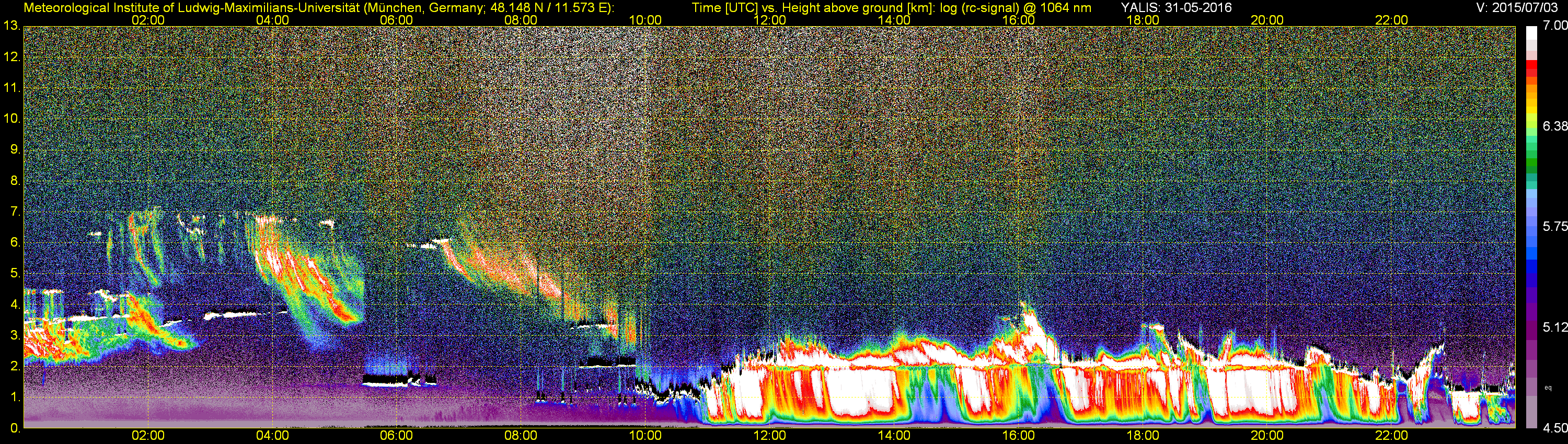The width and height of the screenshot is (1568, 444).
Task: Click the 2. km height axis label
Action: click(15, 366)
